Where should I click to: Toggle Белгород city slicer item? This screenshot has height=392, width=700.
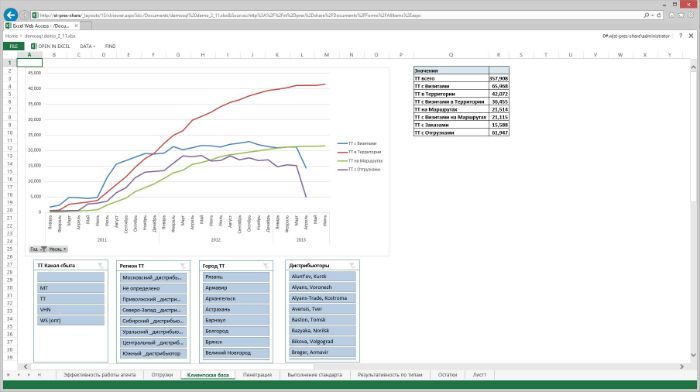pos(236,331)
